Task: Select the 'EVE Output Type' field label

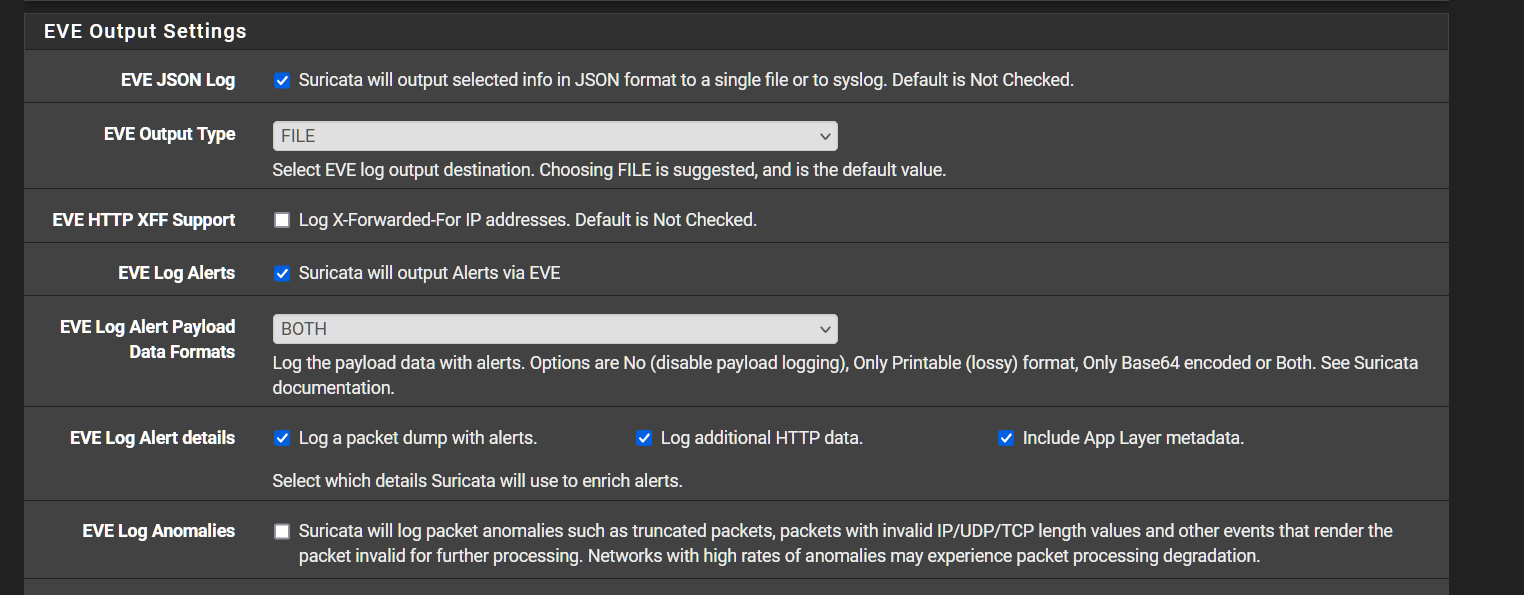Action: (x=169, y=134)
